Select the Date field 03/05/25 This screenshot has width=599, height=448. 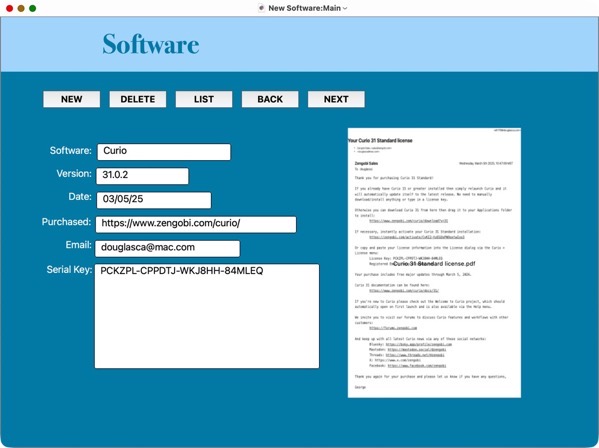click(x=154, y=200)
